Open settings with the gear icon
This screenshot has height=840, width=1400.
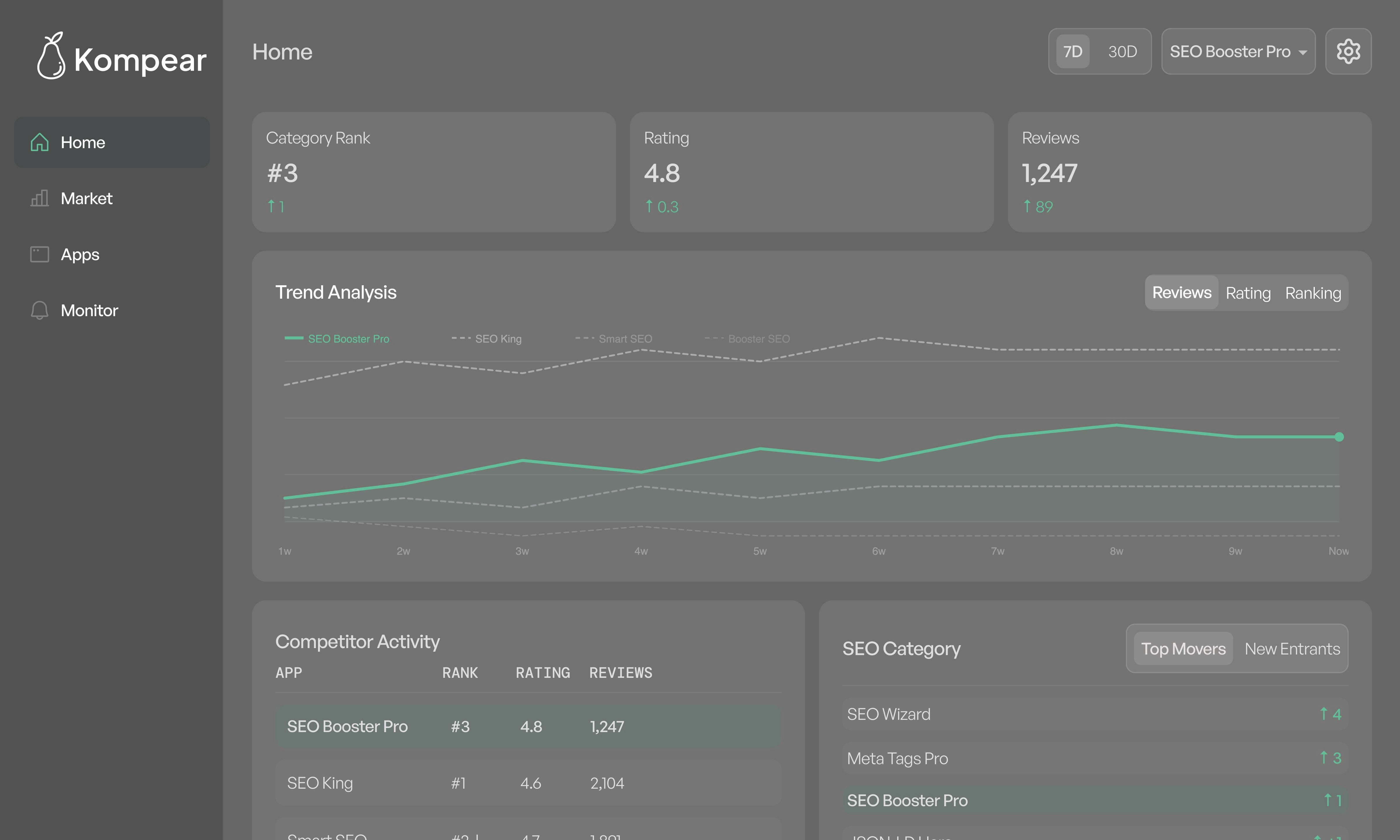pos(1348,52)
